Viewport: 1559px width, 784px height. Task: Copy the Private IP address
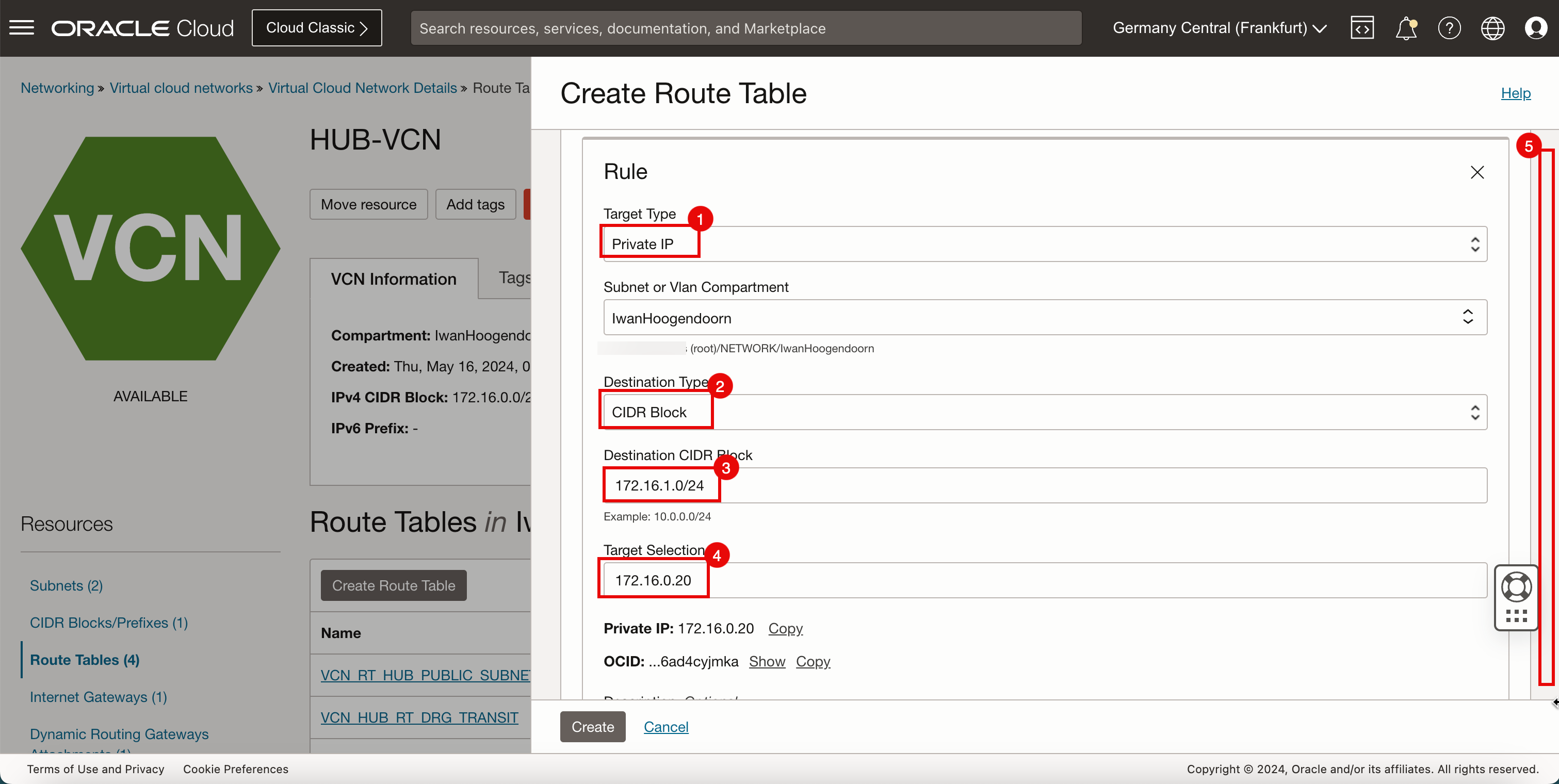785,629
